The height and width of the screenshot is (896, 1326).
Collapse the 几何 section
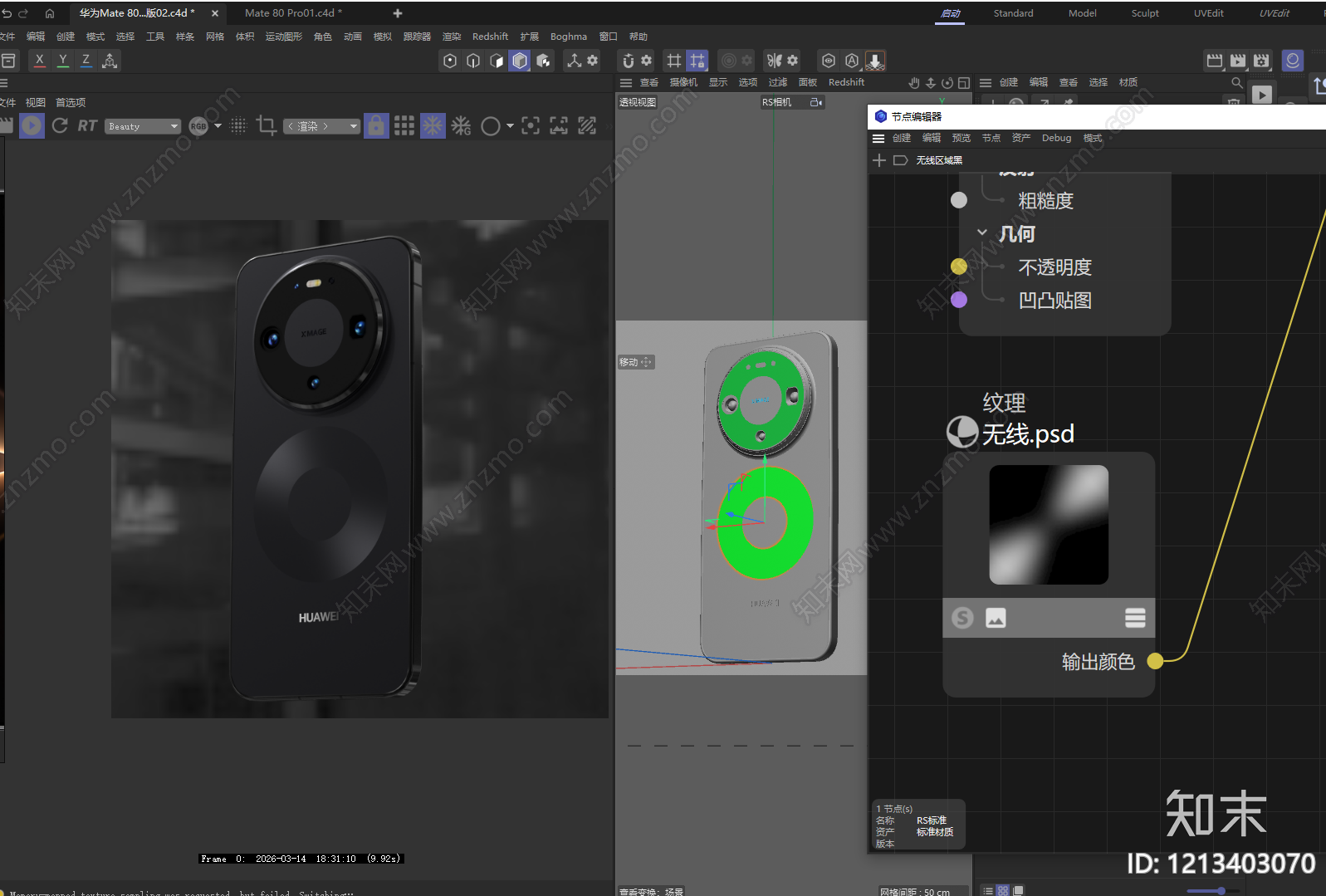click(x=982, y=233)
